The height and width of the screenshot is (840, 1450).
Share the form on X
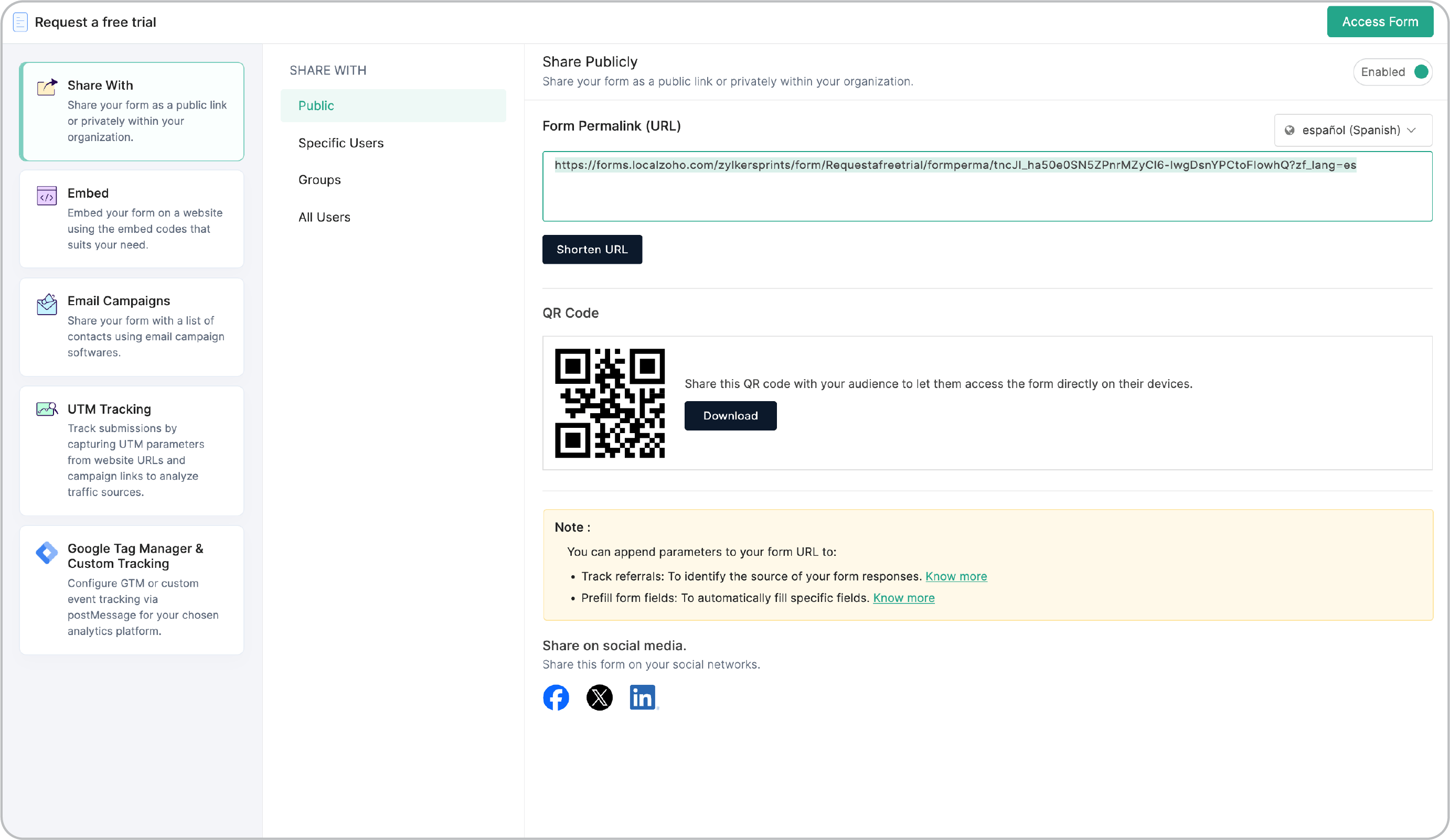[600, 697]
